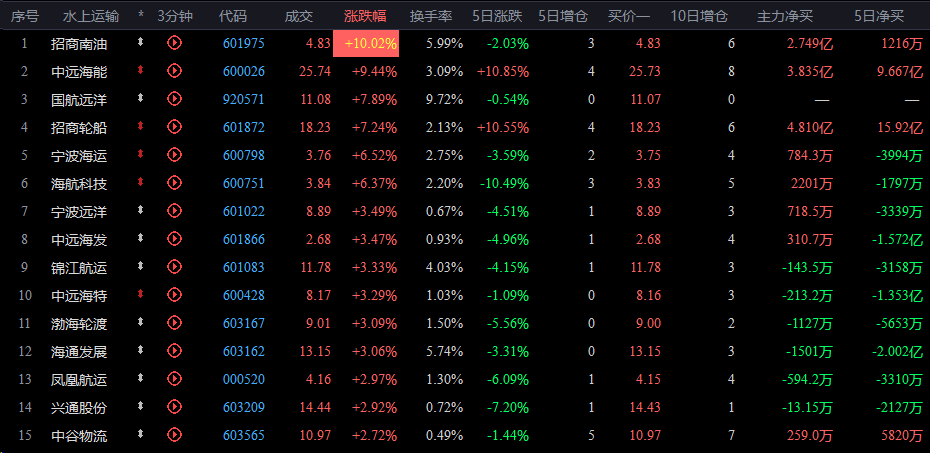Open the play circle icon beside 中谷物流
Screen dimensions: 930x453
pyautogui.click(x=175, y=435)
